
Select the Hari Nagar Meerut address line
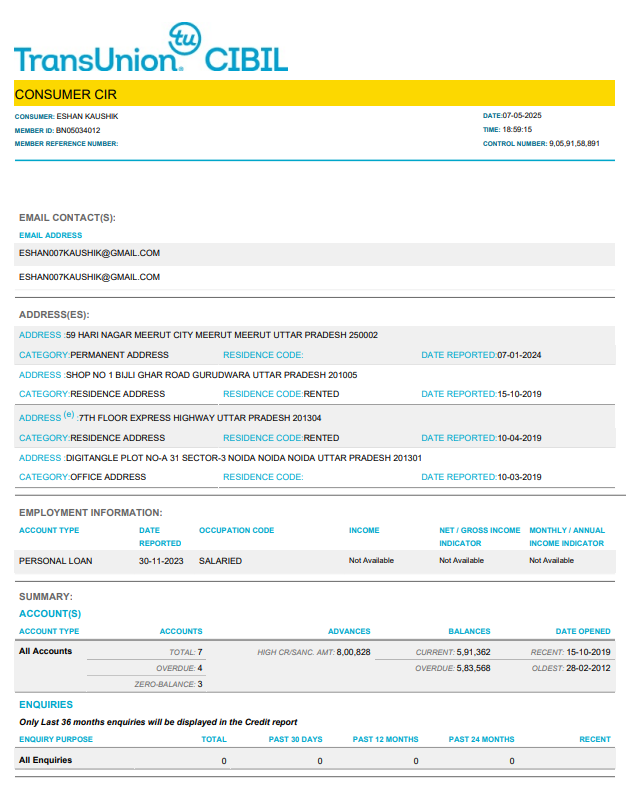coord(221,335)
